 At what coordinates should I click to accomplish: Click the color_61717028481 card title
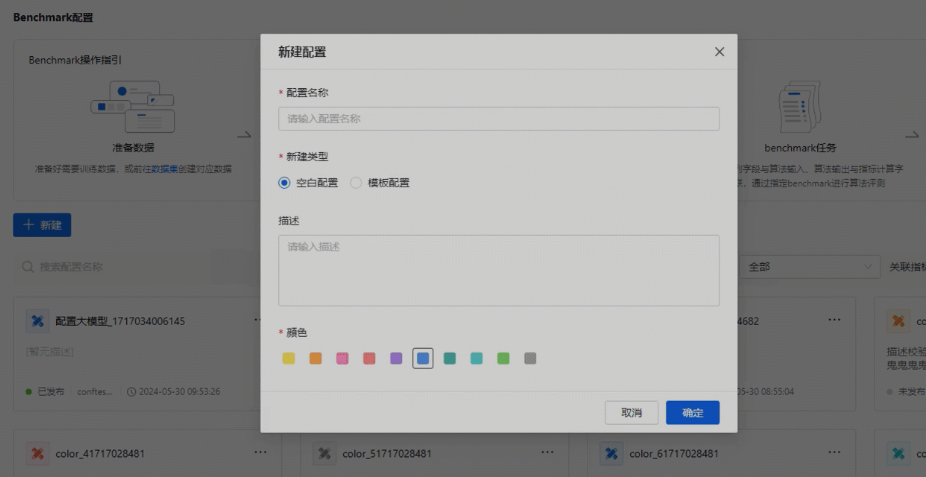pos(674,453)
